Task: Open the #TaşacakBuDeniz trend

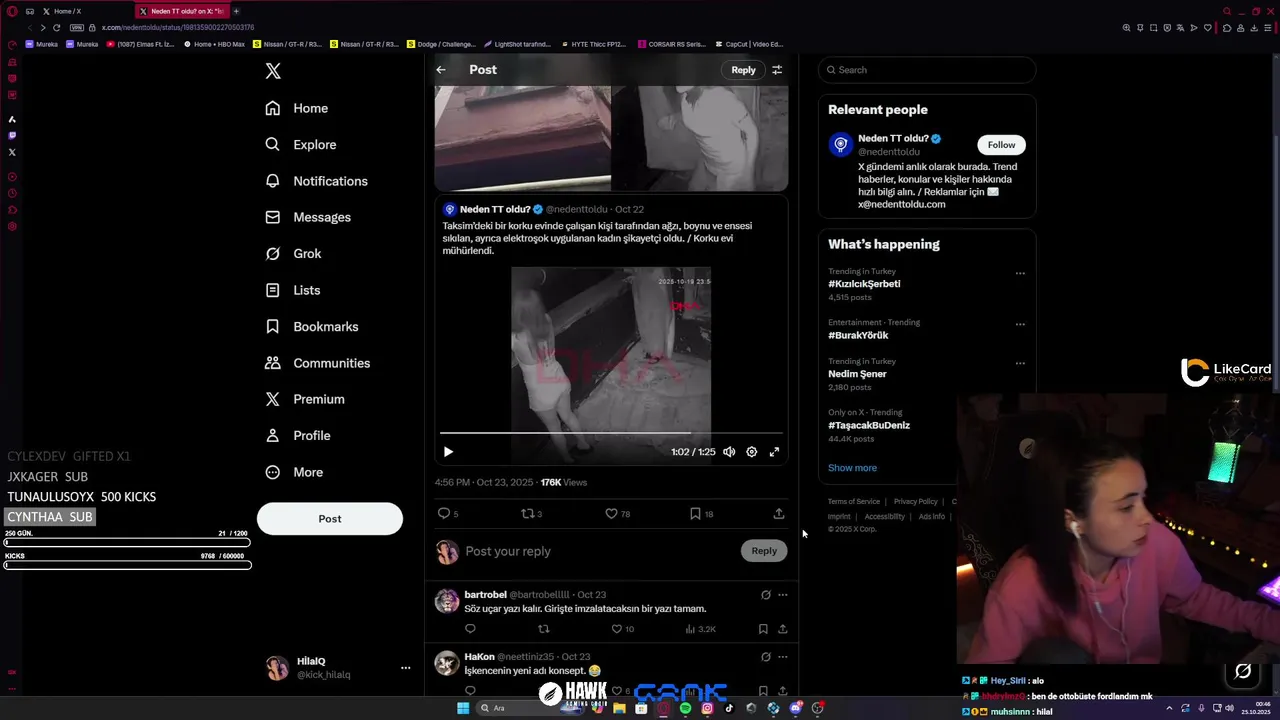Action: (869, 425)
